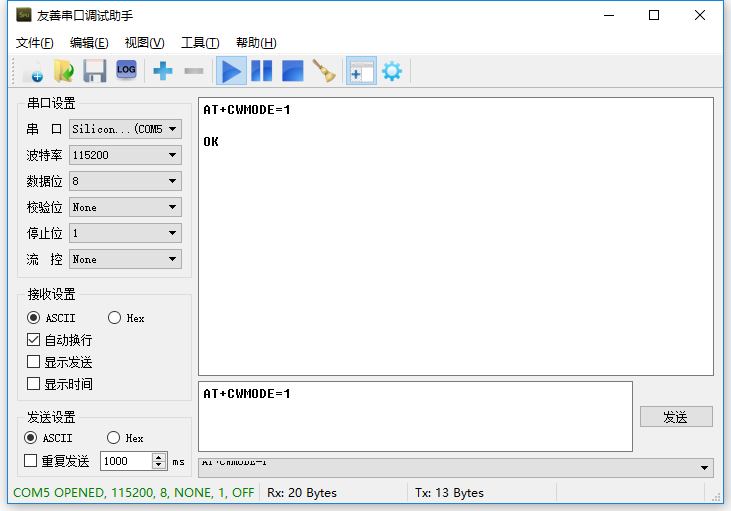This screenshot has height=511, width=731.
Task: Toggle the panel layout window icon
Action: point(361,71)
